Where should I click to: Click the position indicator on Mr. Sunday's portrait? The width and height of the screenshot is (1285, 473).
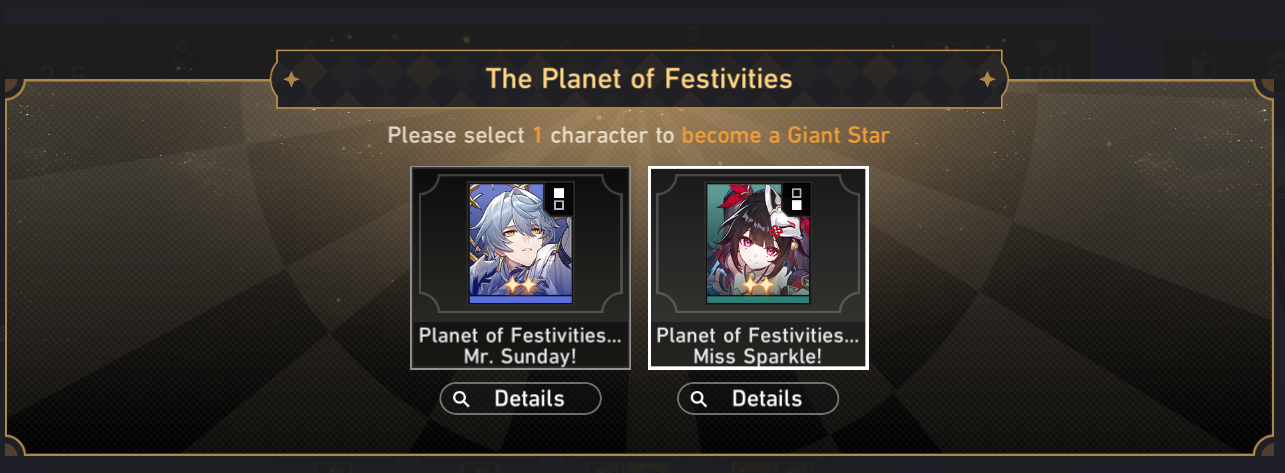coord(559,199)
